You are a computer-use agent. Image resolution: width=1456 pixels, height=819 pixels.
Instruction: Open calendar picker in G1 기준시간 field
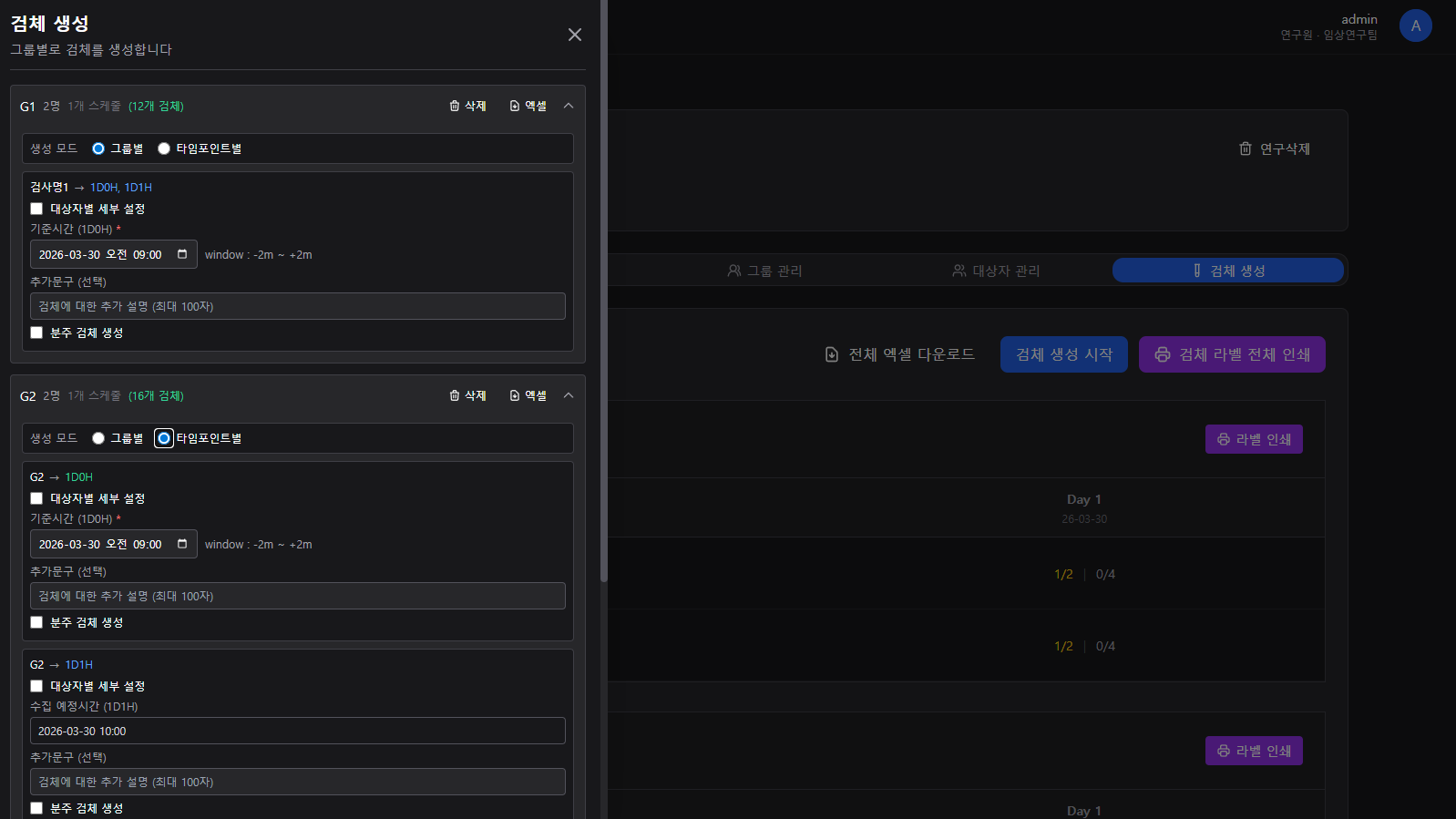(182, 254)
